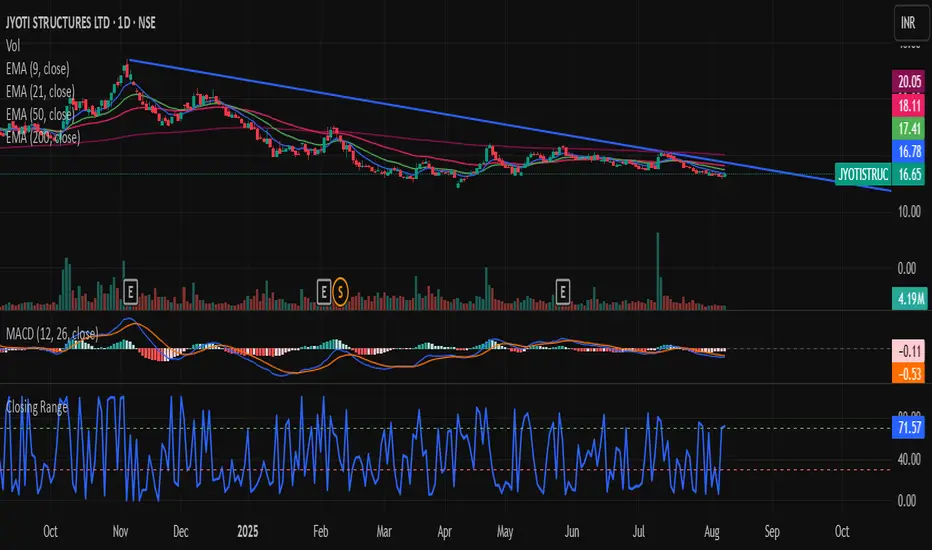
Task: Click the 2025 label on time axis
Action: coord(248,531)
